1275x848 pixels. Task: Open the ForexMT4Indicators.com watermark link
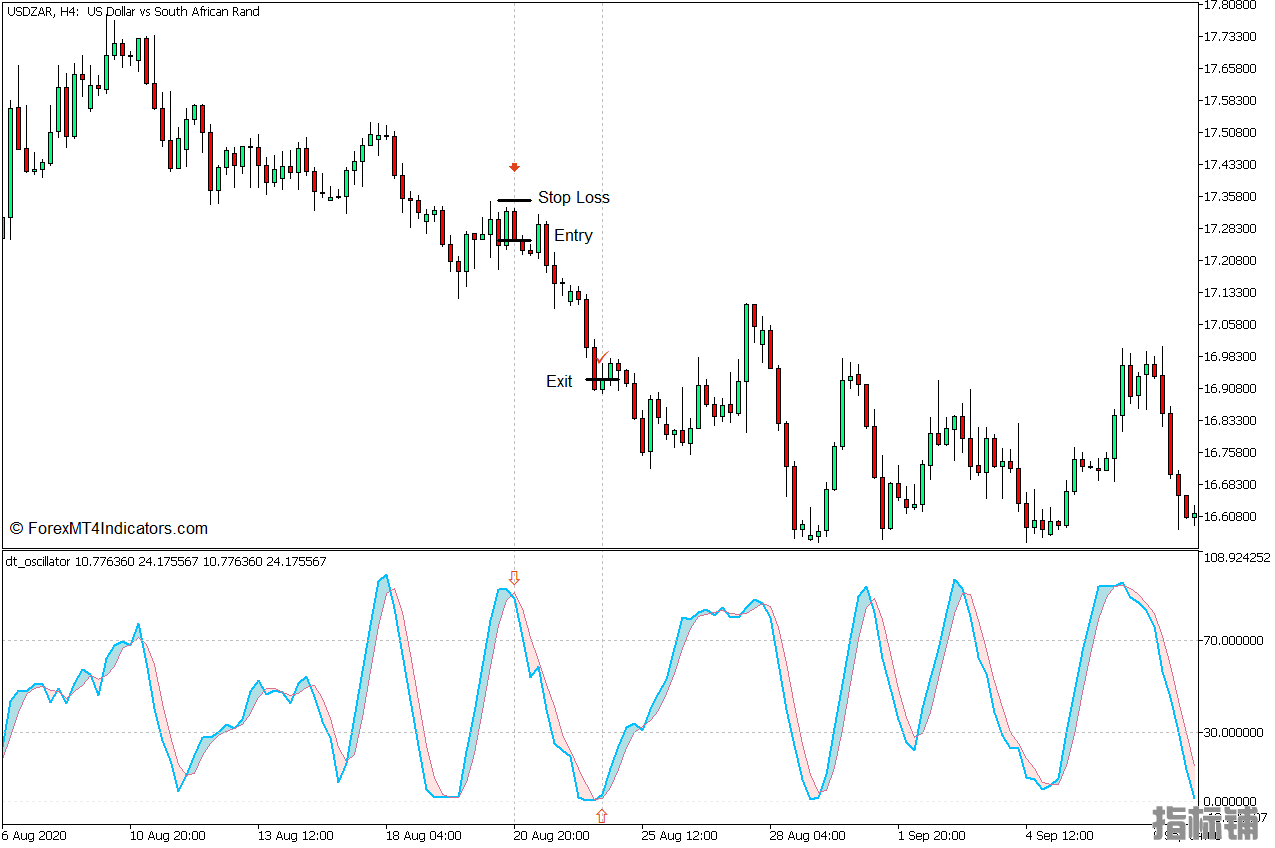(108, 528)
